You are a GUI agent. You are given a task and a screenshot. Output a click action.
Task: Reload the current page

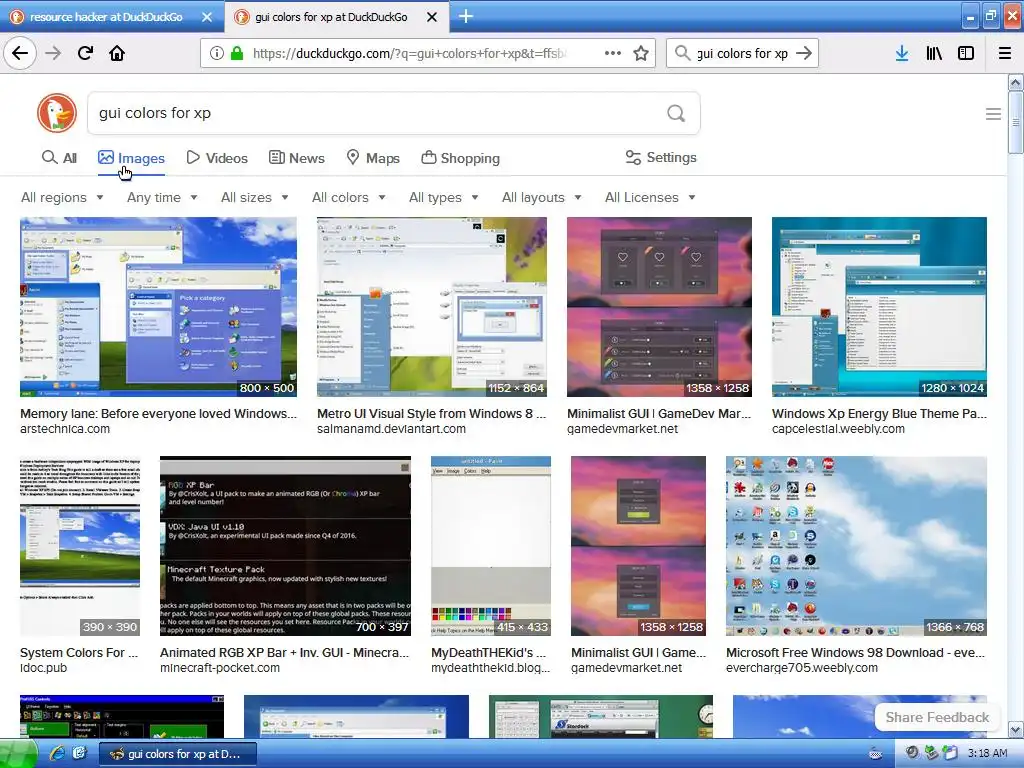pyautogui.click(x=85, y=53)
